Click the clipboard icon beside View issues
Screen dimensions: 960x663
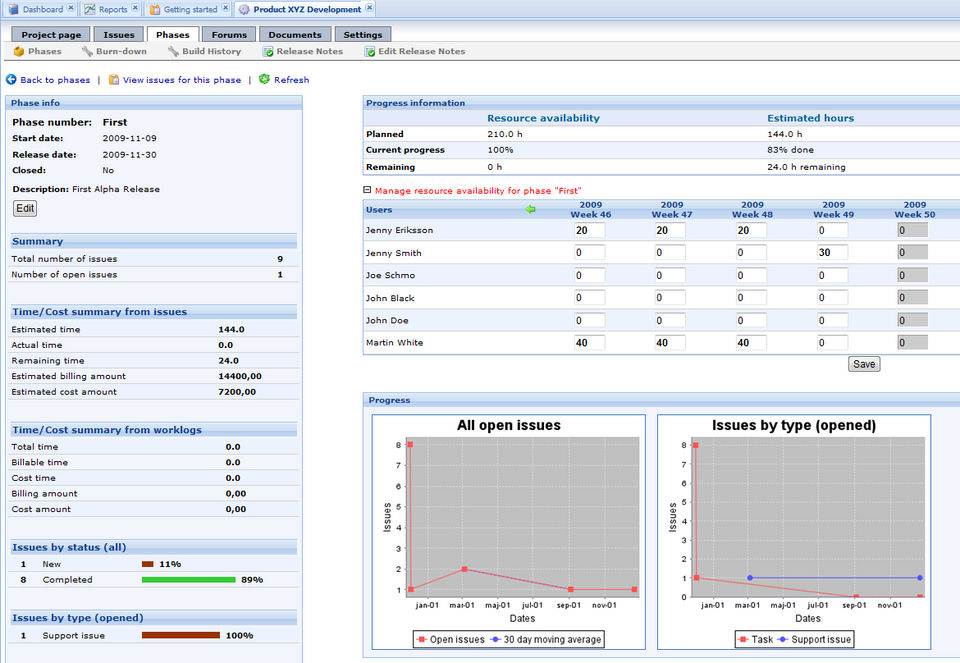[114, 80]
